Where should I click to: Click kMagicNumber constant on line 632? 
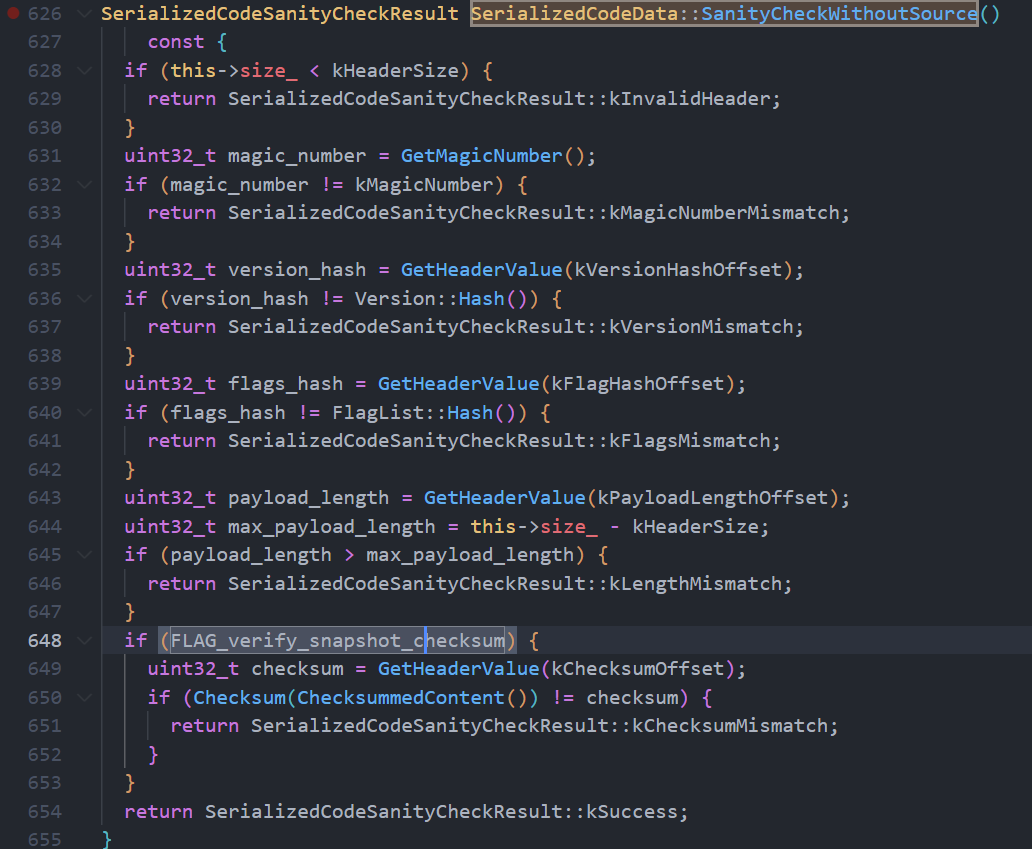424,184
